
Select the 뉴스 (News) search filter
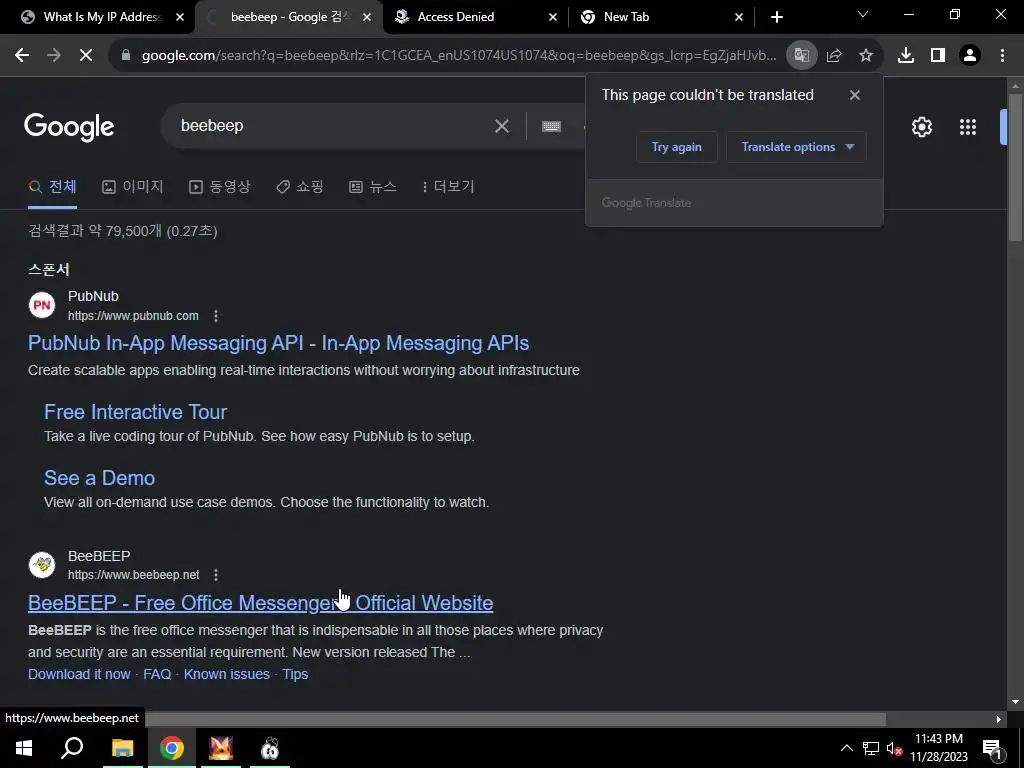coord(373,187)
